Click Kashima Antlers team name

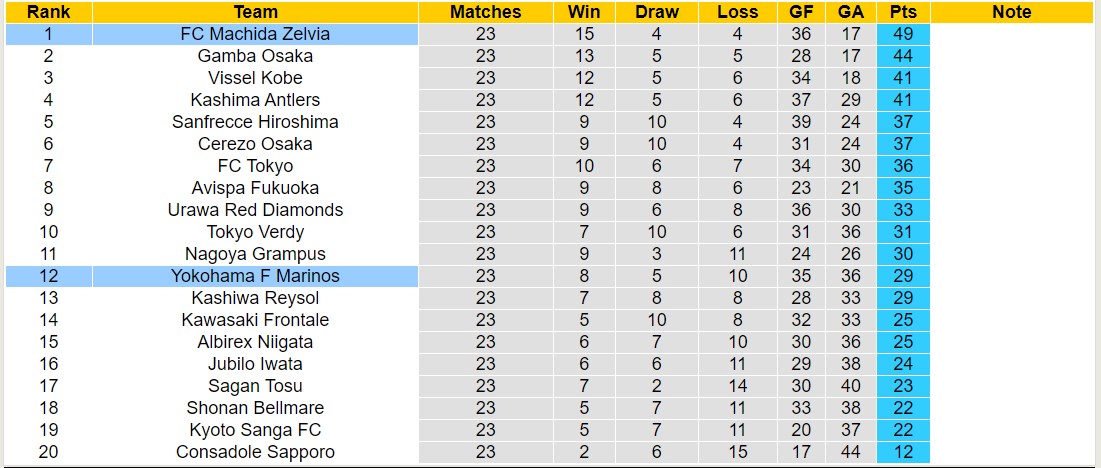click(x=255, y=100)
